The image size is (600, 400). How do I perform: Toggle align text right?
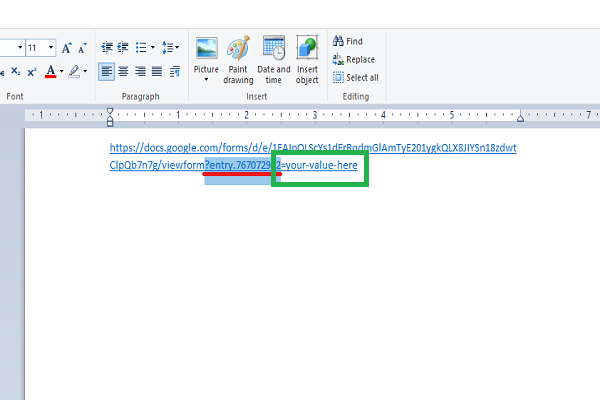click(140, 72)
